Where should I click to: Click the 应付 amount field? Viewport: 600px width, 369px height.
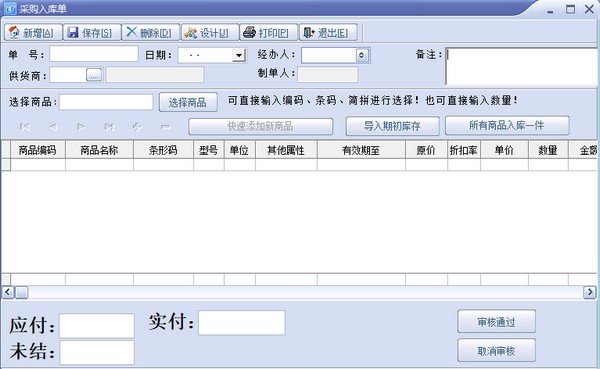point(97,325)
